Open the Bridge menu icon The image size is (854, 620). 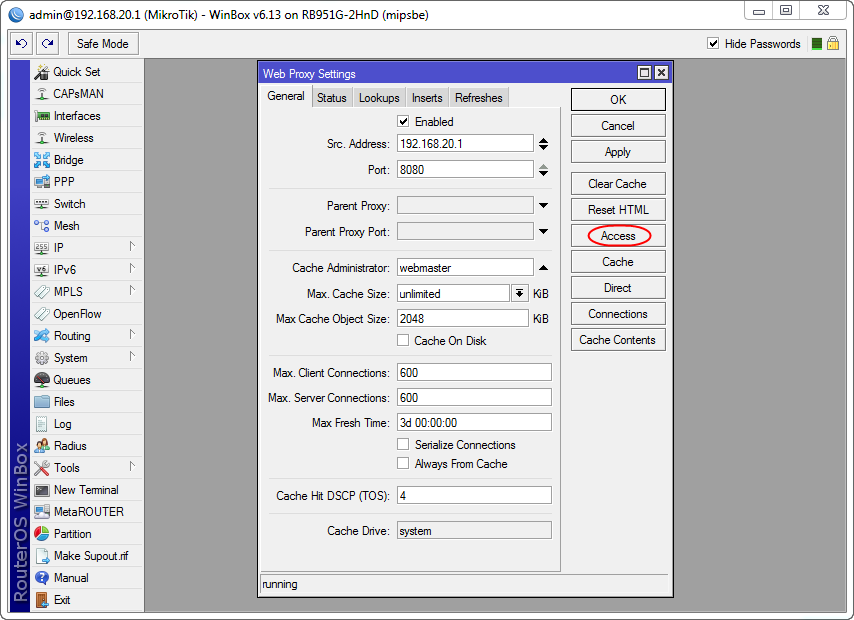[42, 160]
